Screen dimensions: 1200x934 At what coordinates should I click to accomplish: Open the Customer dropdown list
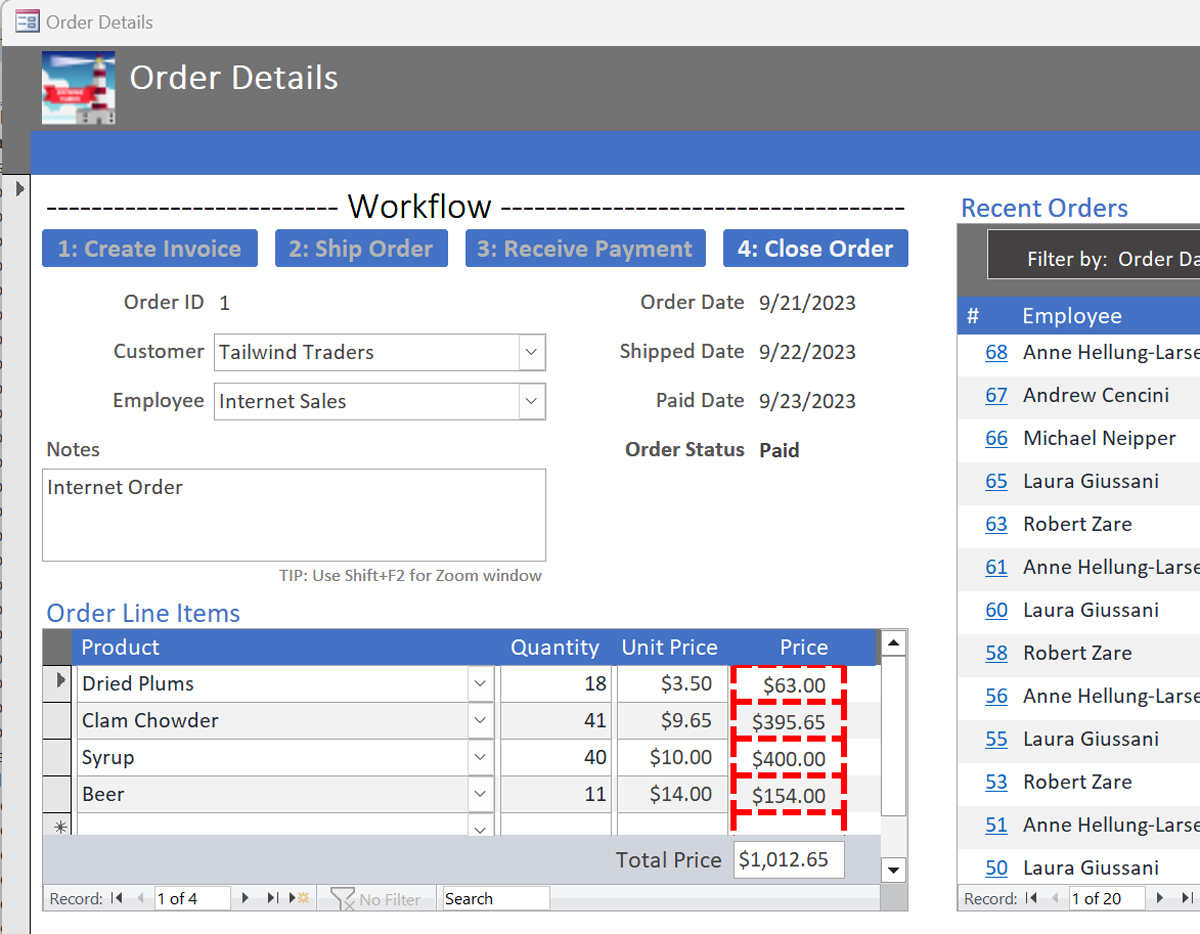[531, 352]
